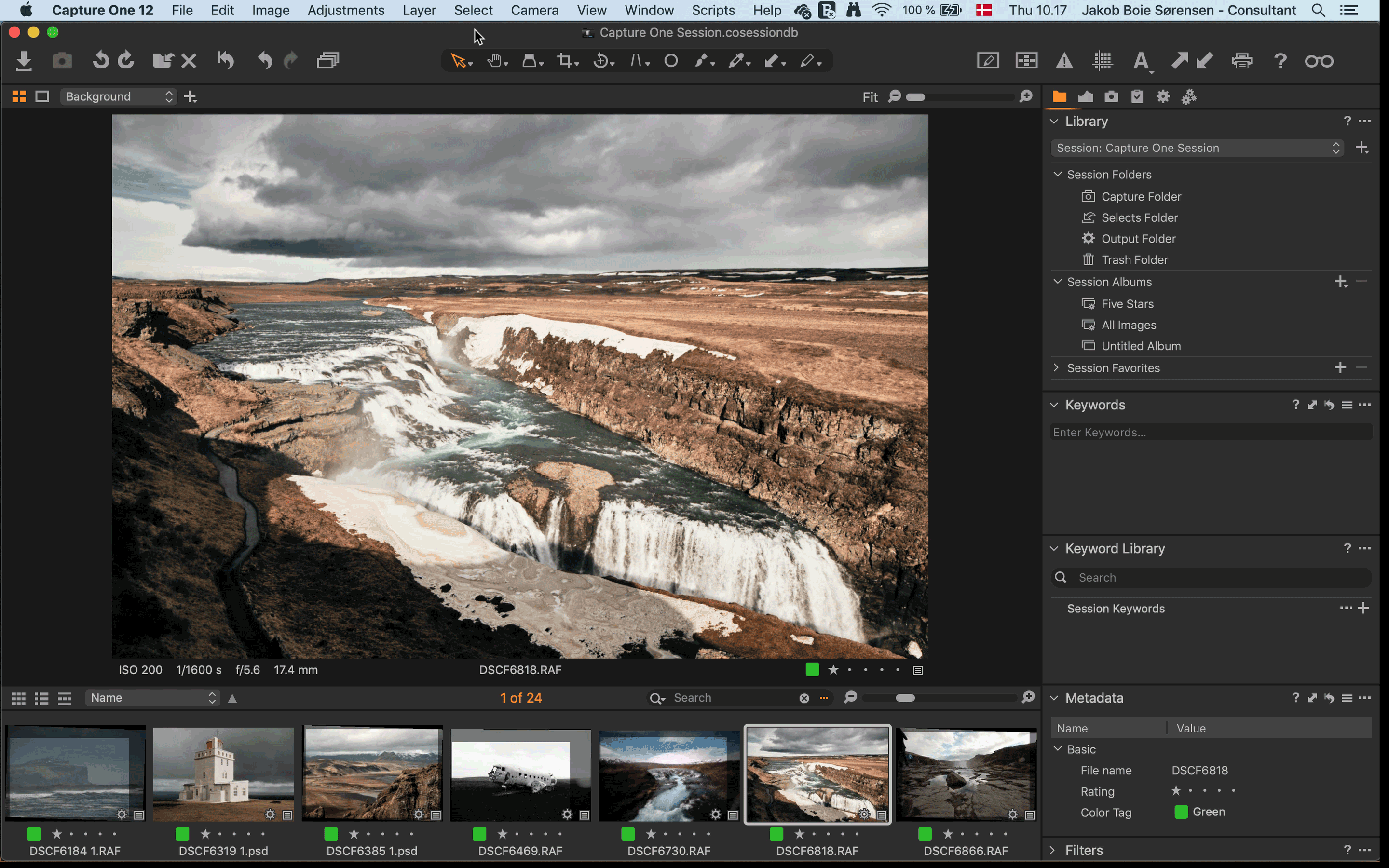This screenshot has height=868, width=1389.
Task: Open the Five Stars album
Action: tap(1127, 304)
